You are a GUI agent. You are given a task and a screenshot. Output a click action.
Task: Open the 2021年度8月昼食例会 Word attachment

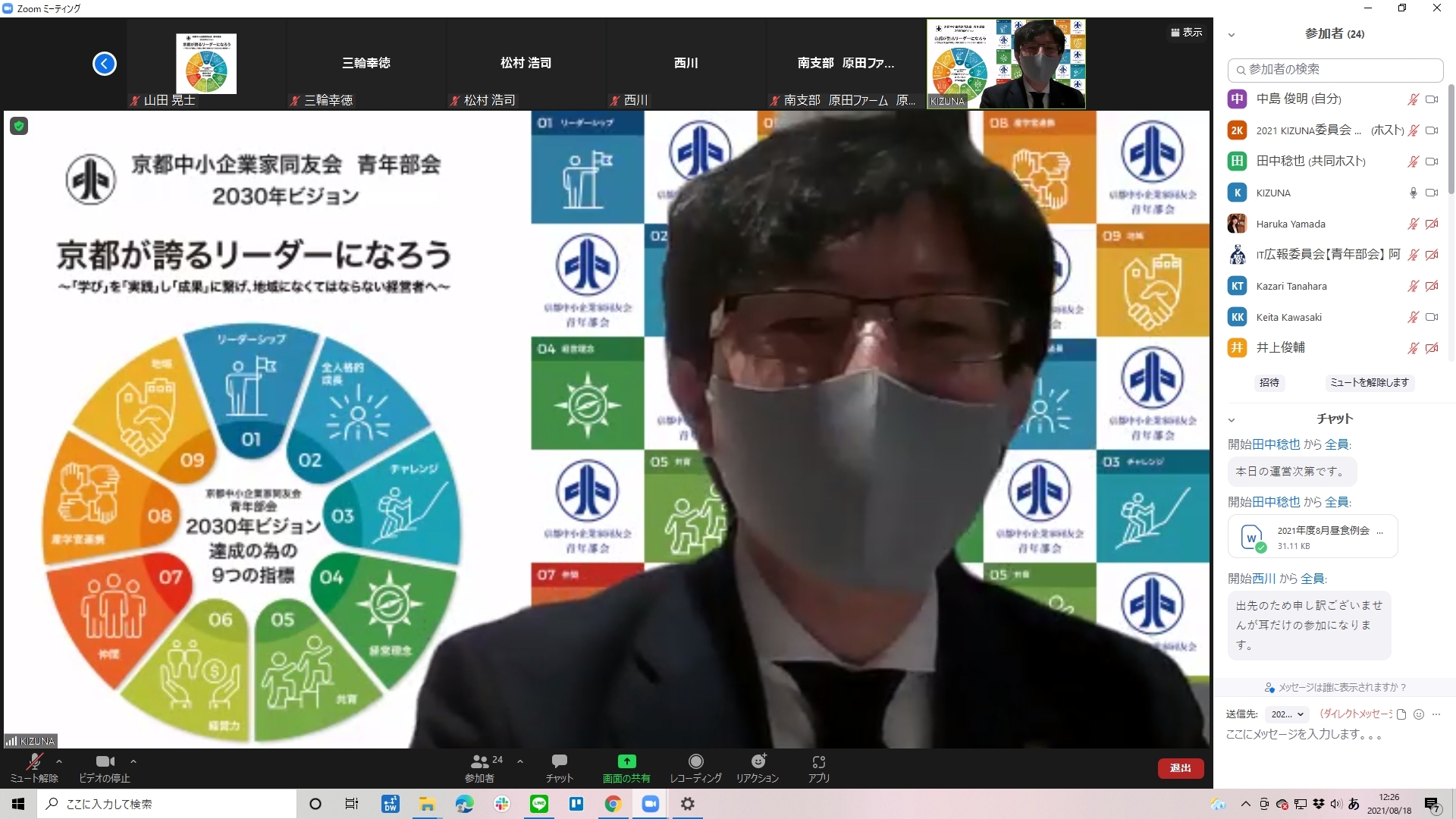(1313, 537)
